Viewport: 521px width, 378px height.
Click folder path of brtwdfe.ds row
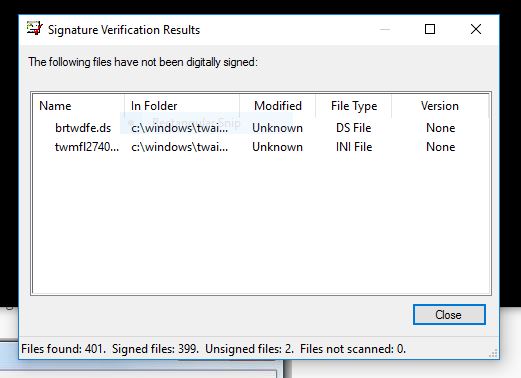[180, 128]
